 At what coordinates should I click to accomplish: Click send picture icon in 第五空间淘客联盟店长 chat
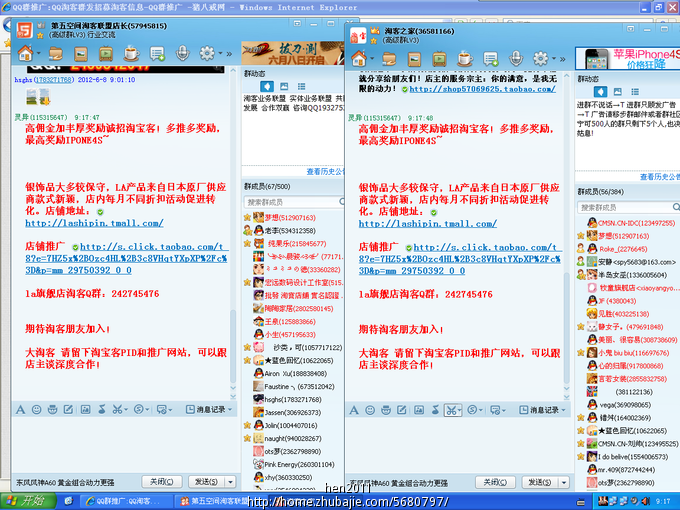click(85, 409)
